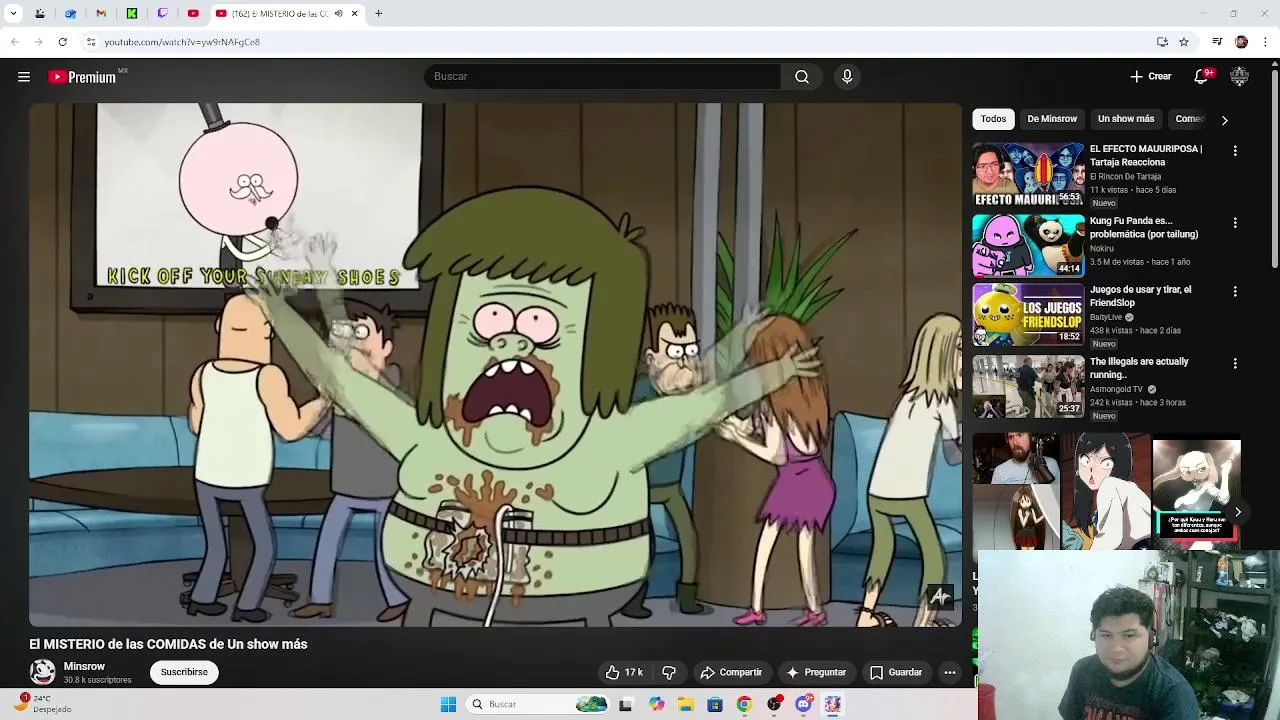
Task: Save video with Guardar button
Action: 896,672
